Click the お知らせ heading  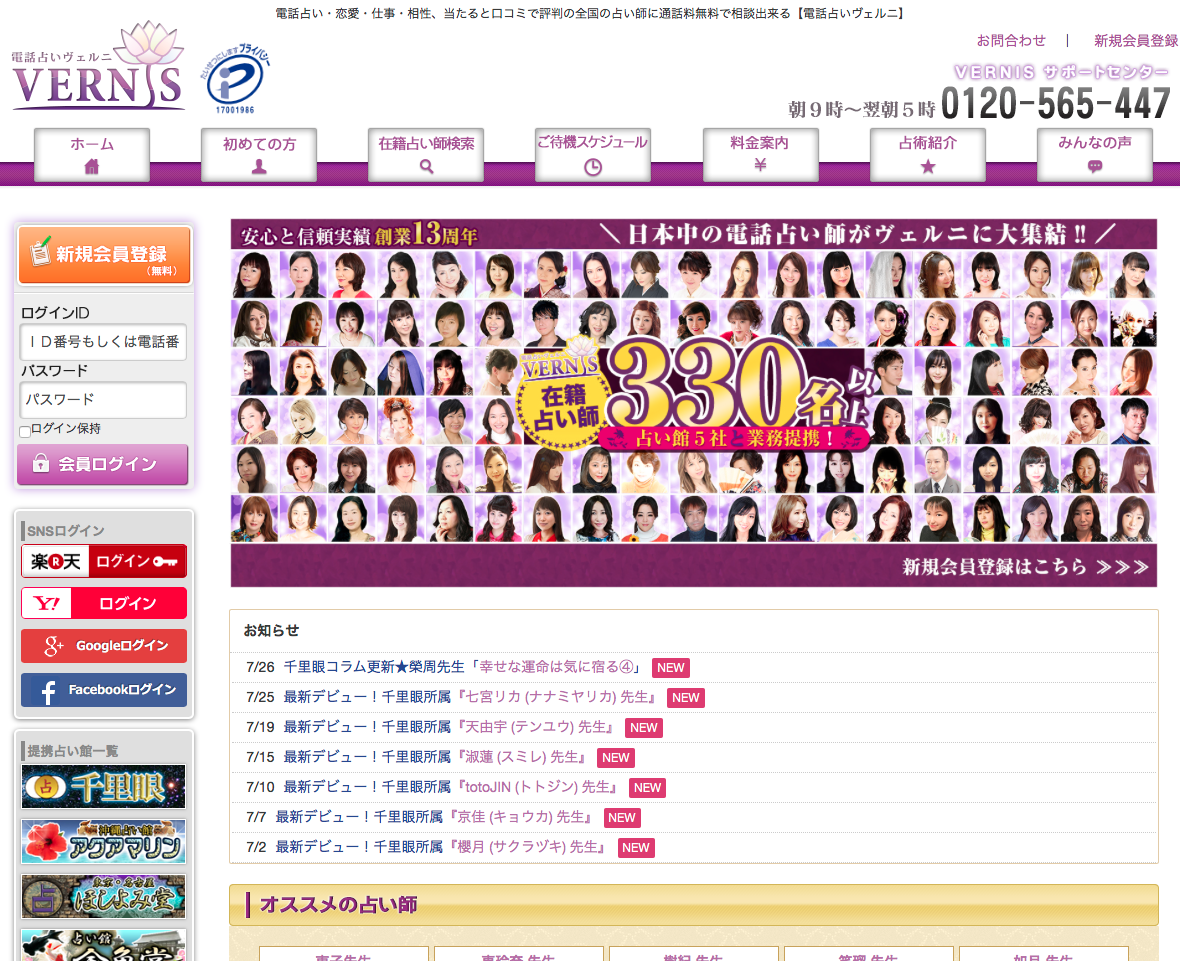[271, 631]
